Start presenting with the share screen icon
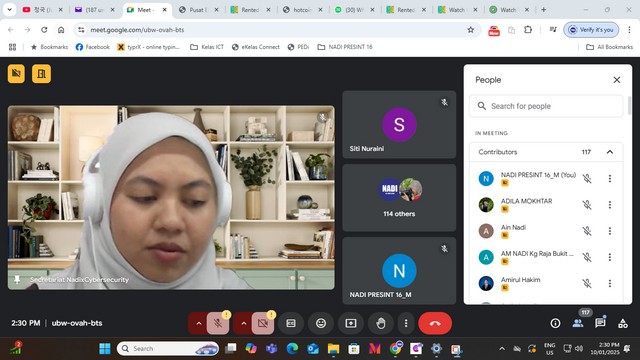This screenshot has height=360, width=640. point(351,323)
